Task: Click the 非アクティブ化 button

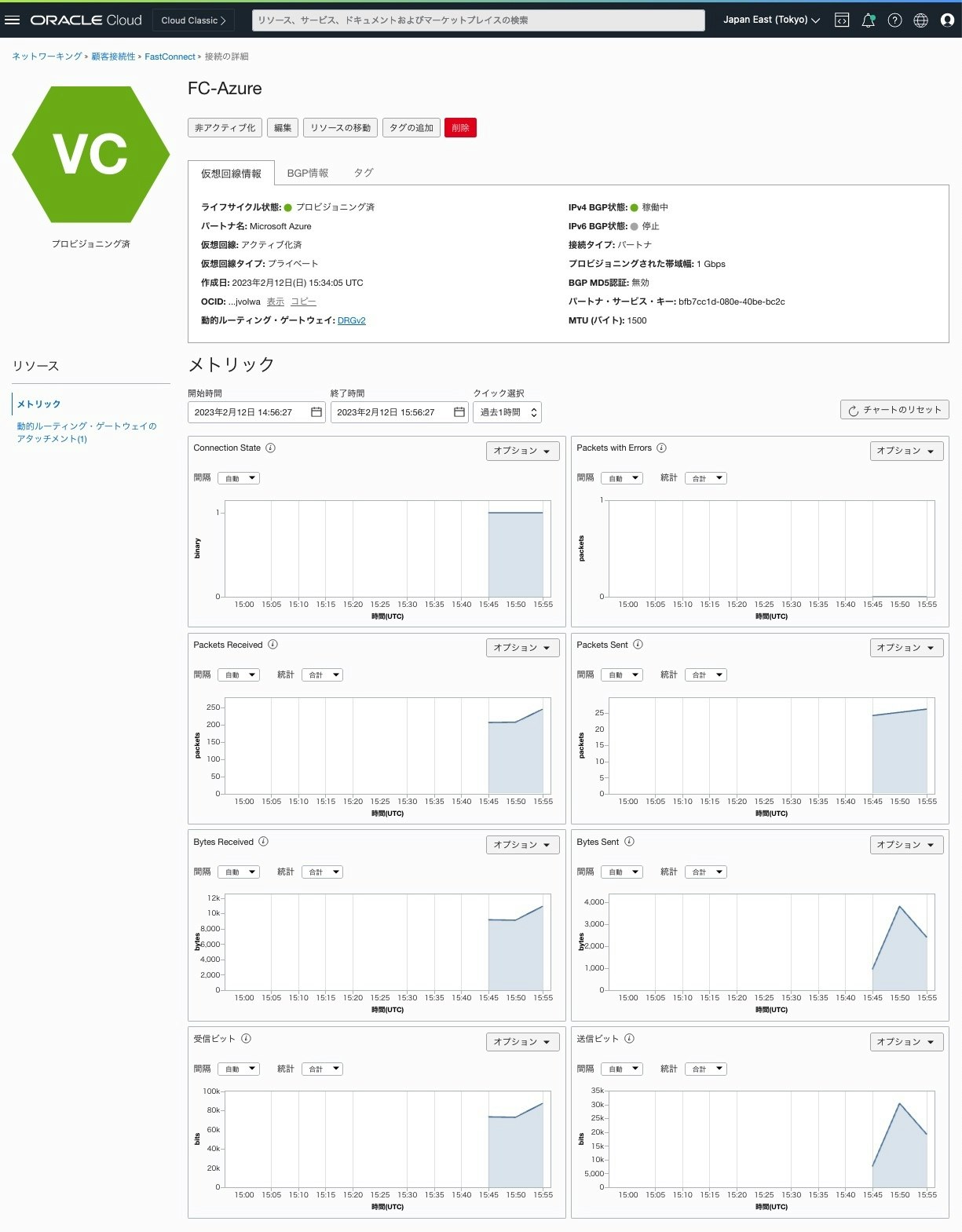Action: pyautogui.click(x=225, y=128)
